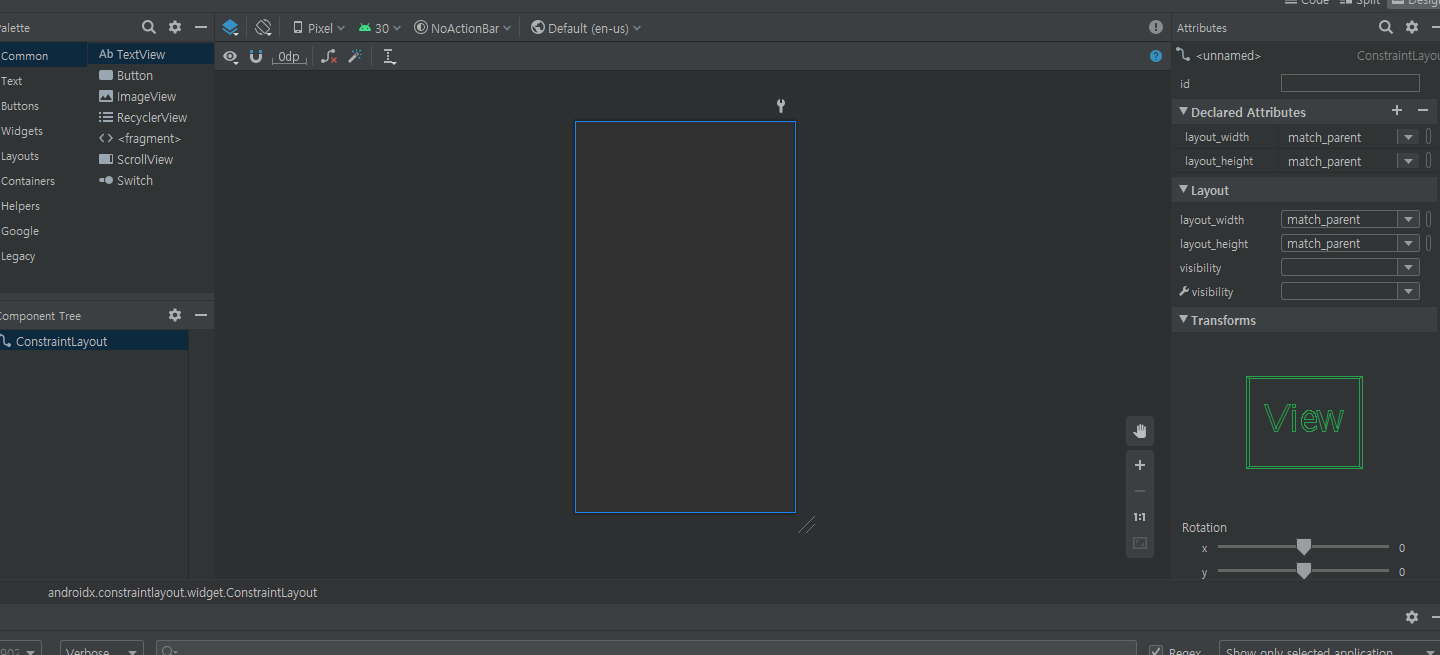This screenshot has height=655, width=1440.
Task: Zoom in with plus button
Action: 1139,465
